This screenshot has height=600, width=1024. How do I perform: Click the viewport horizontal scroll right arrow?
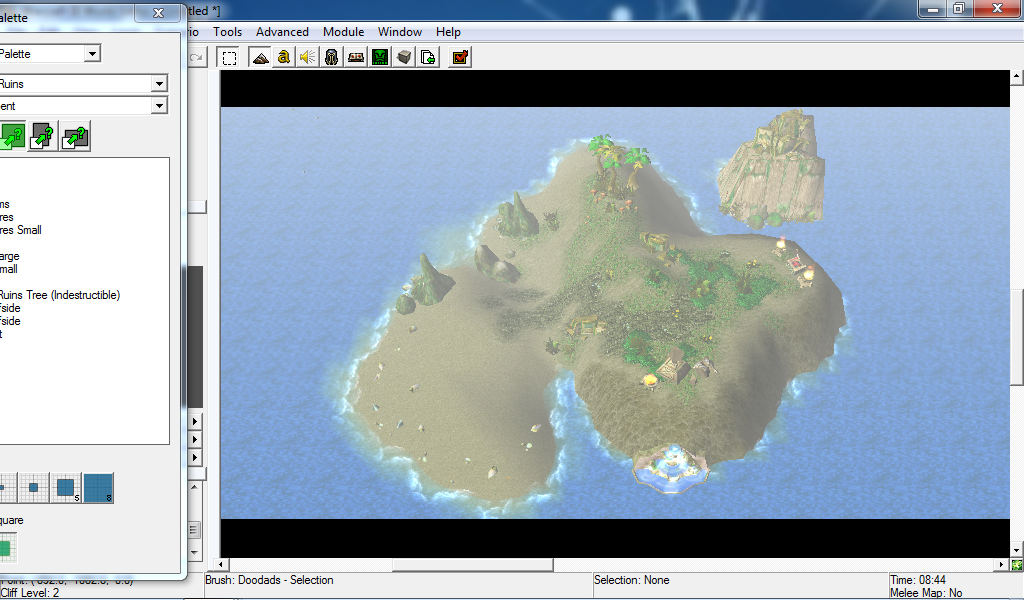(x=1002, y=565)
